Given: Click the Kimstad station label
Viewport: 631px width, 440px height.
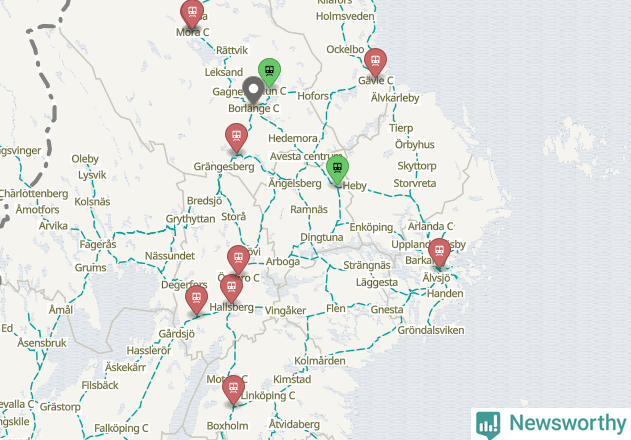Looking at the screenshot, I should (292, 380).
